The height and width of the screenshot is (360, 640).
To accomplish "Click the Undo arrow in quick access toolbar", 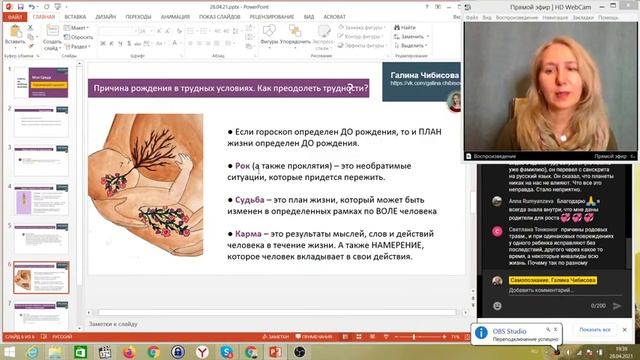I will [31, 7].
